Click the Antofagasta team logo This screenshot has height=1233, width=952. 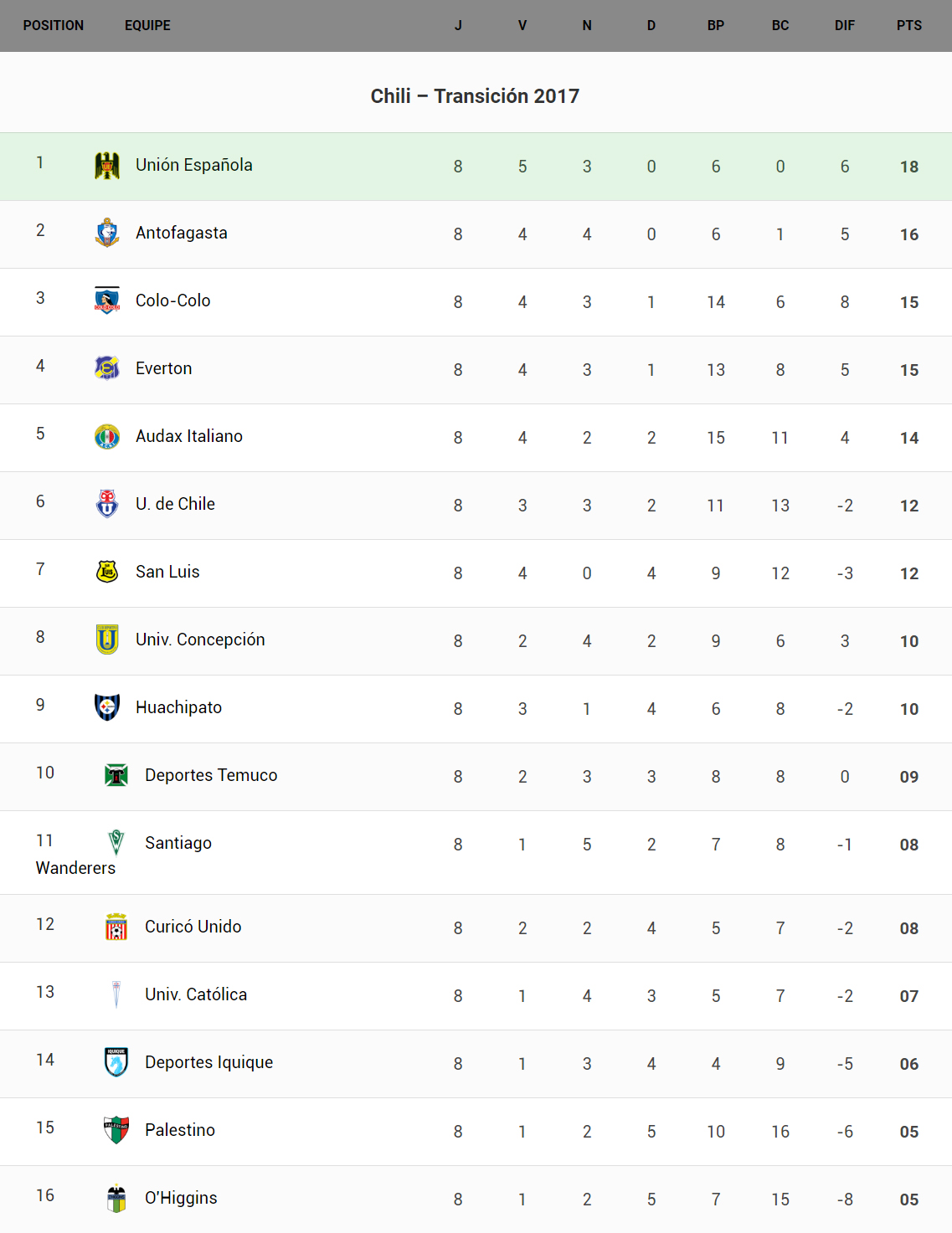click(x=107, y=233)
